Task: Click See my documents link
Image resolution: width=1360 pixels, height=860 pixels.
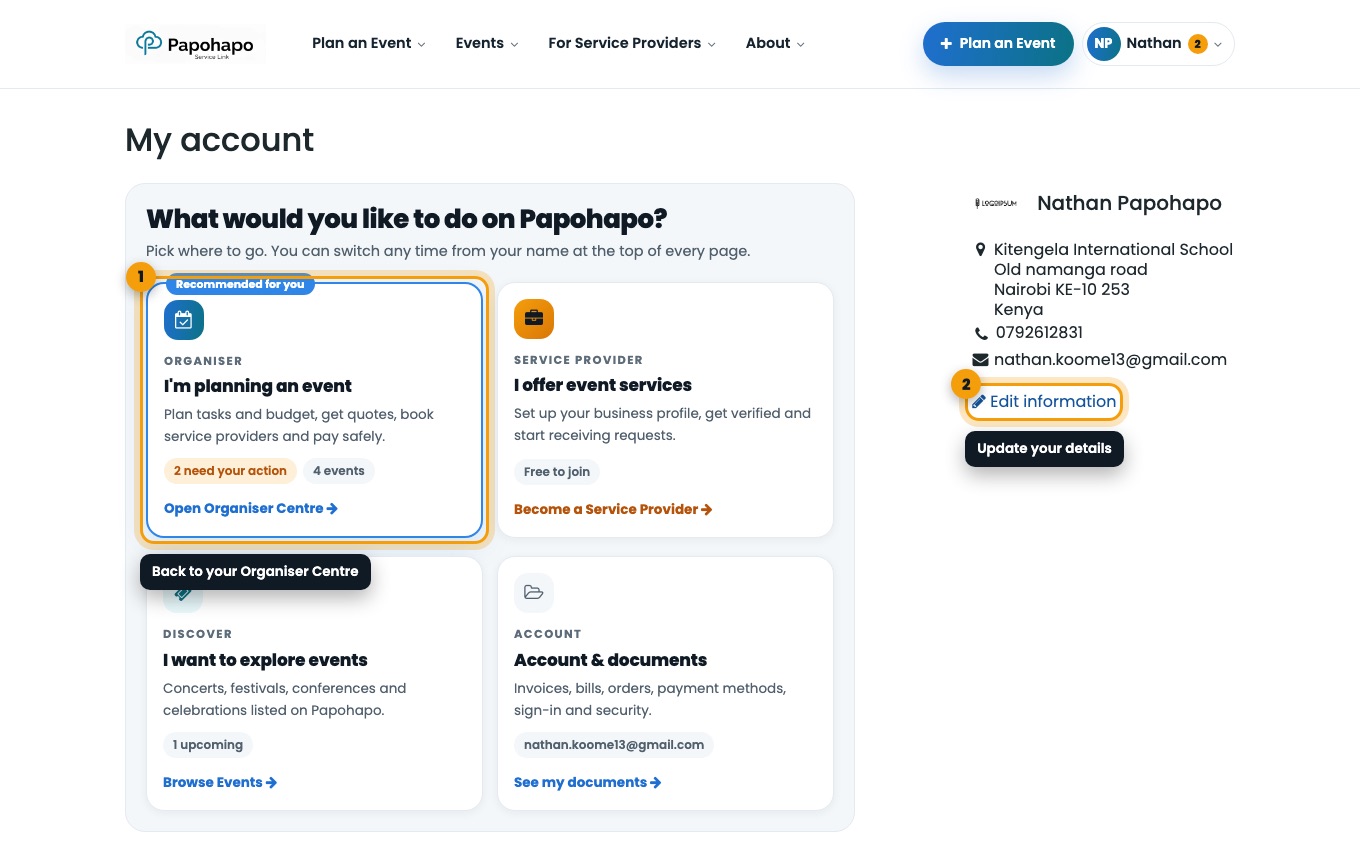Action: click(x=588, y=782)
